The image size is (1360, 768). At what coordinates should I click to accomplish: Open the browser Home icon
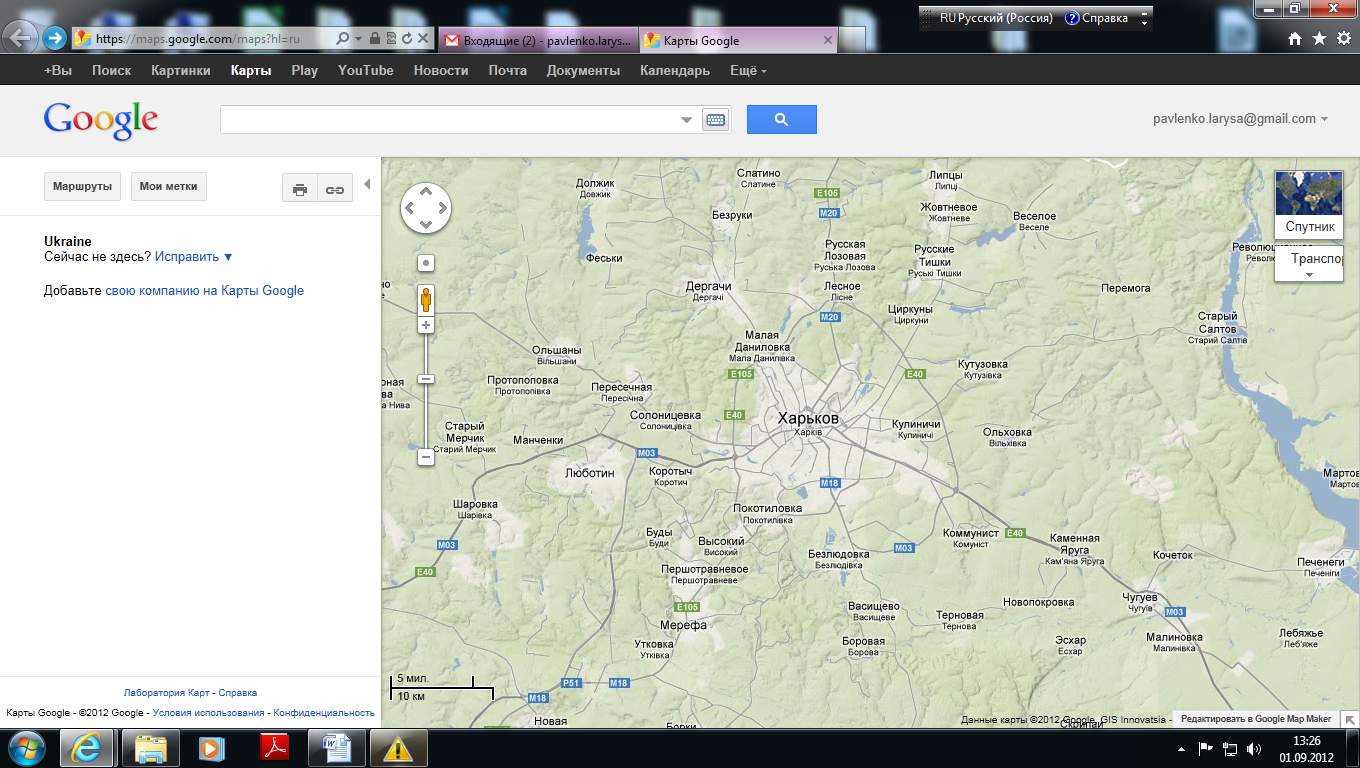1295,39
